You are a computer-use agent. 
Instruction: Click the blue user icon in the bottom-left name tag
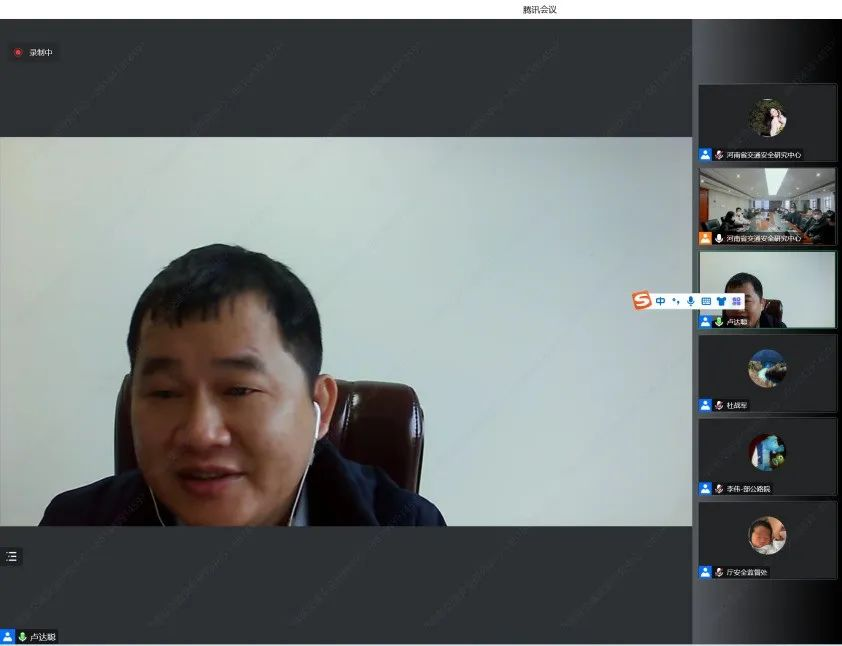tap(8, 637)
